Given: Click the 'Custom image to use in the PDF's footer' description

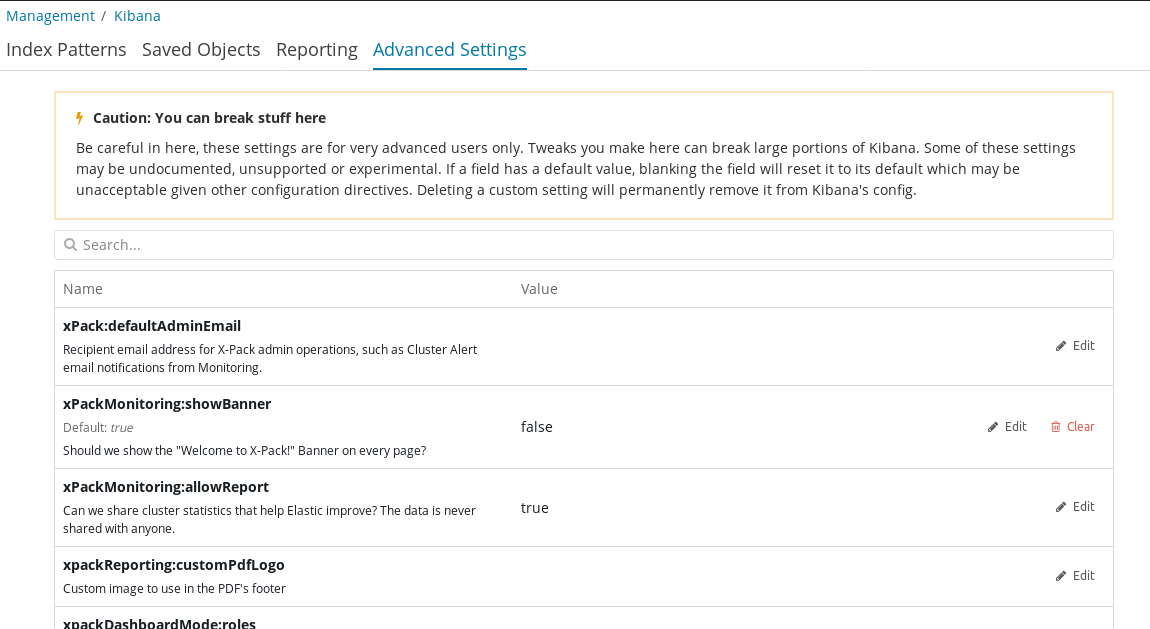Looking at the screenshot, I should coord(175,589).
